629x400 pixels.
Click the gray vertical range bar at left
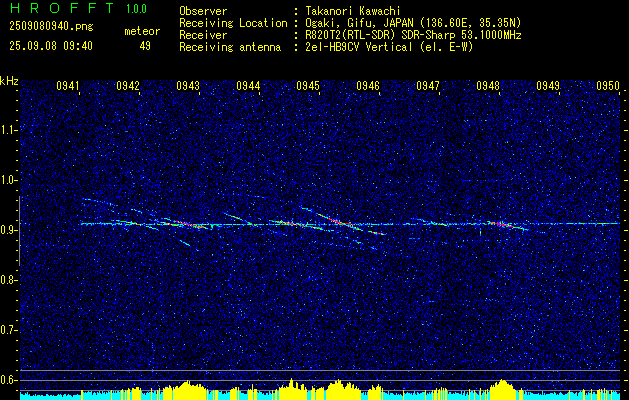(19, 231)
